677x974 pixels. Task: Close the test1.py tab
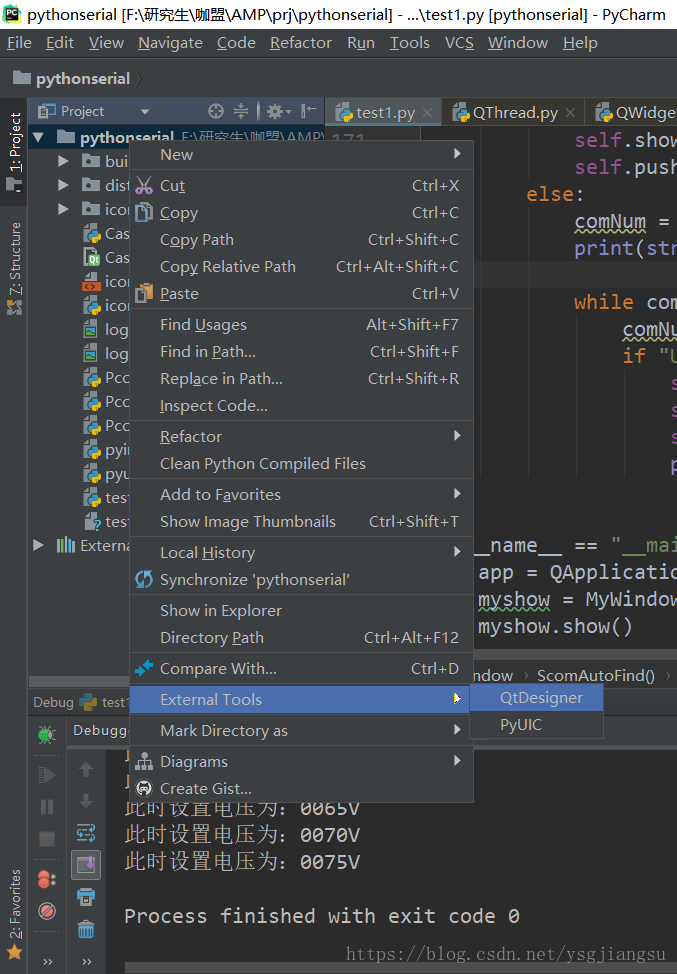(427, 112)
